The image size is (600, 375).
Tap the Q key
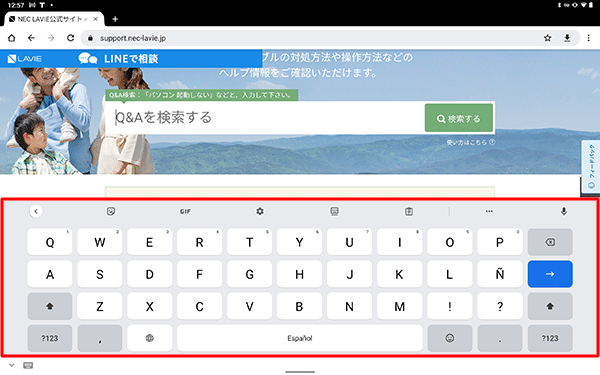point(50,242)
